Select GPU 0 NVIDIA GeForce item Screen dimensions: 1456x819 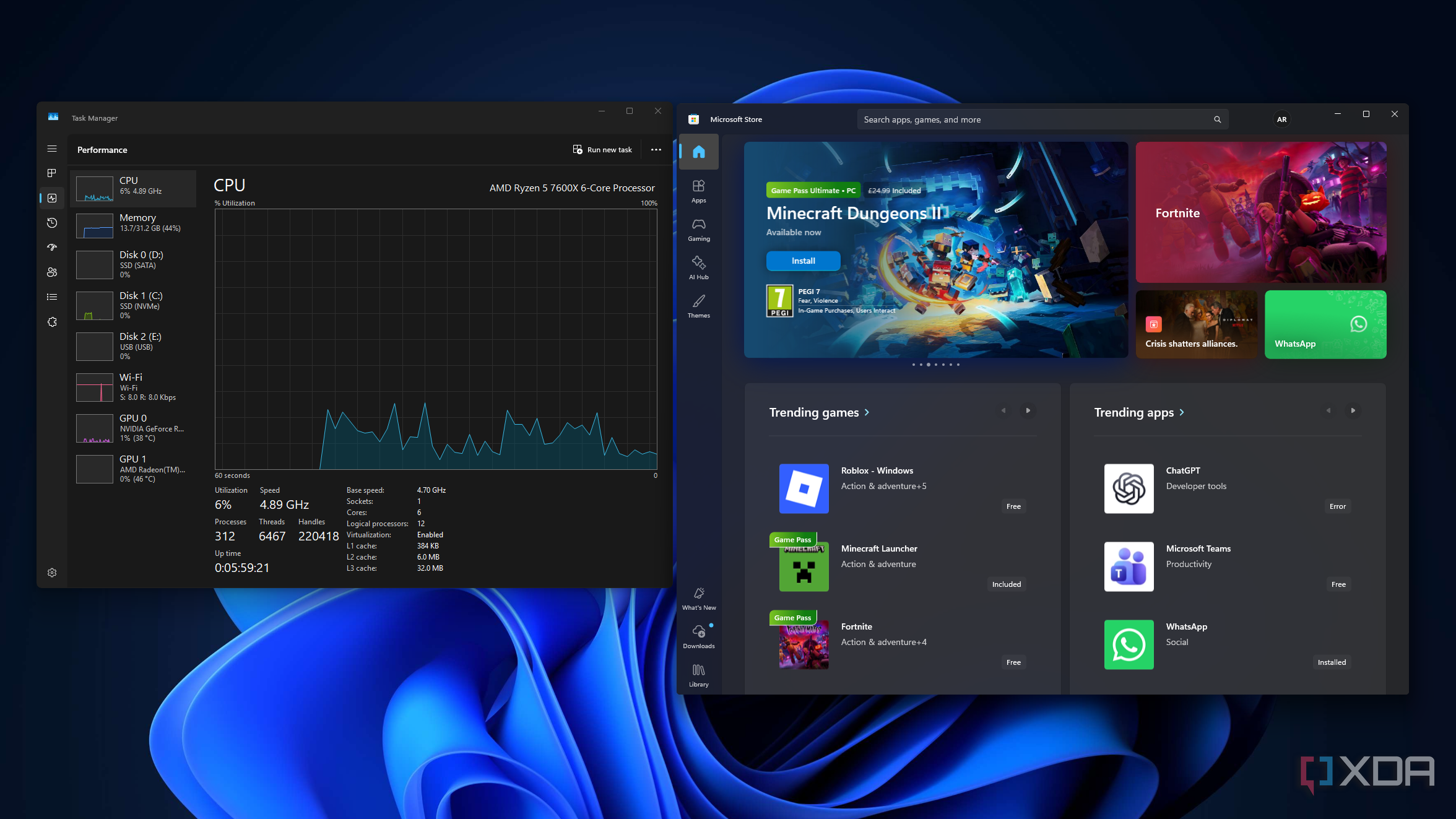pyautogui.click(x=133, y=428)
